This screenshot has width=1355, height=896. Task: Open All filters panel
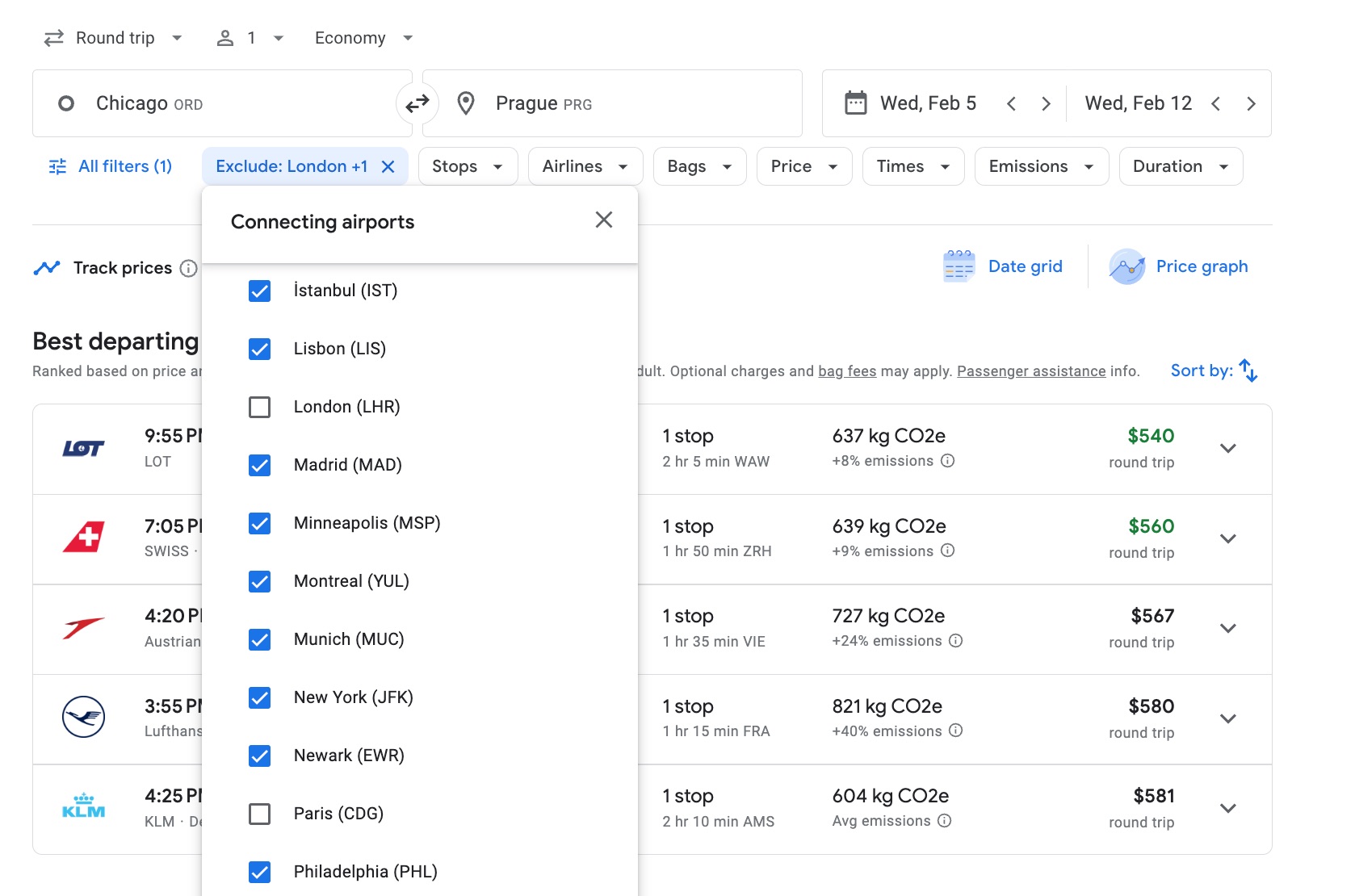(x=110, y=166)
